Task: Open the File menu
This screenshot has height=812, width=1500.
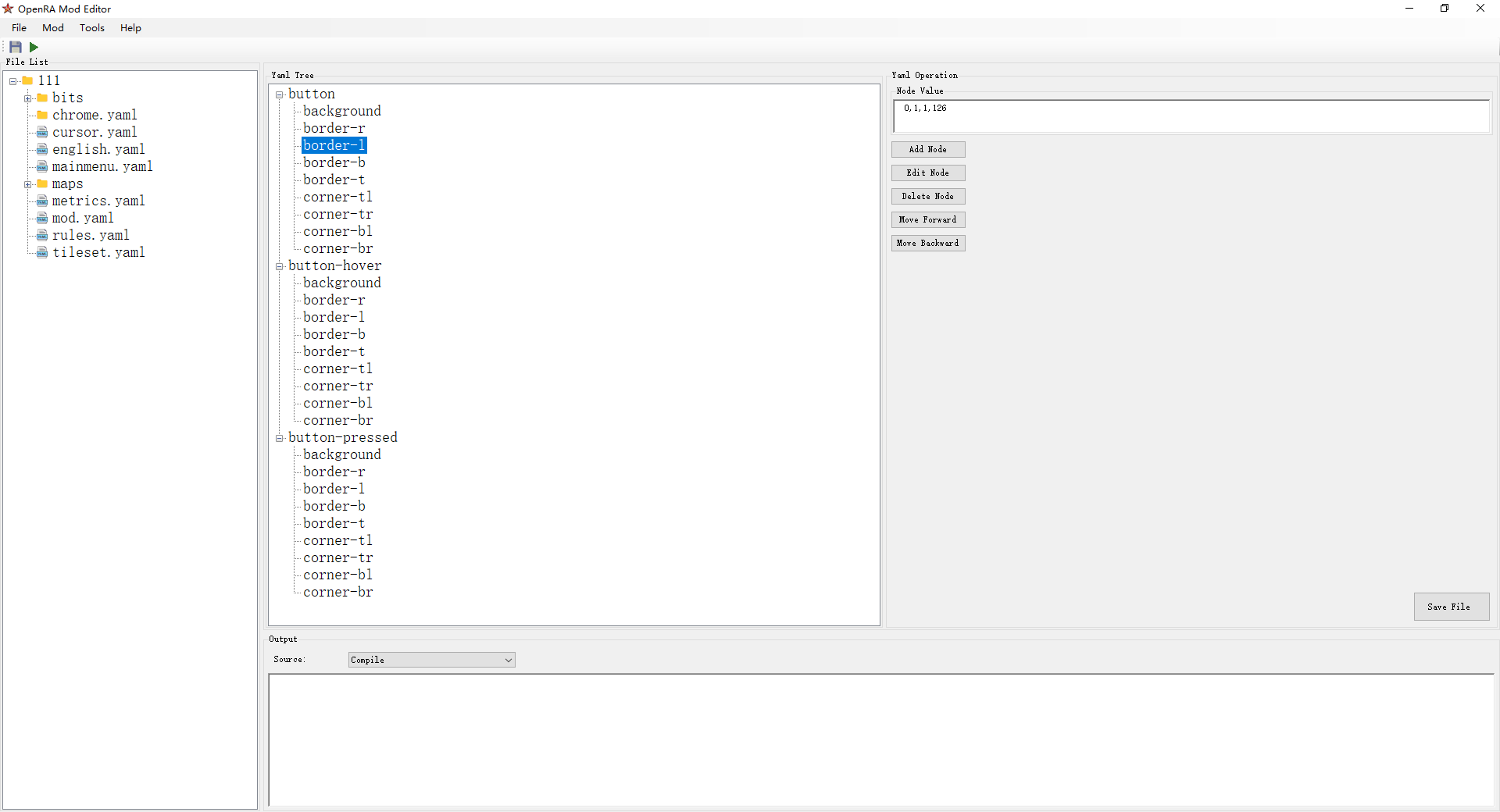Action: point(18,27)
